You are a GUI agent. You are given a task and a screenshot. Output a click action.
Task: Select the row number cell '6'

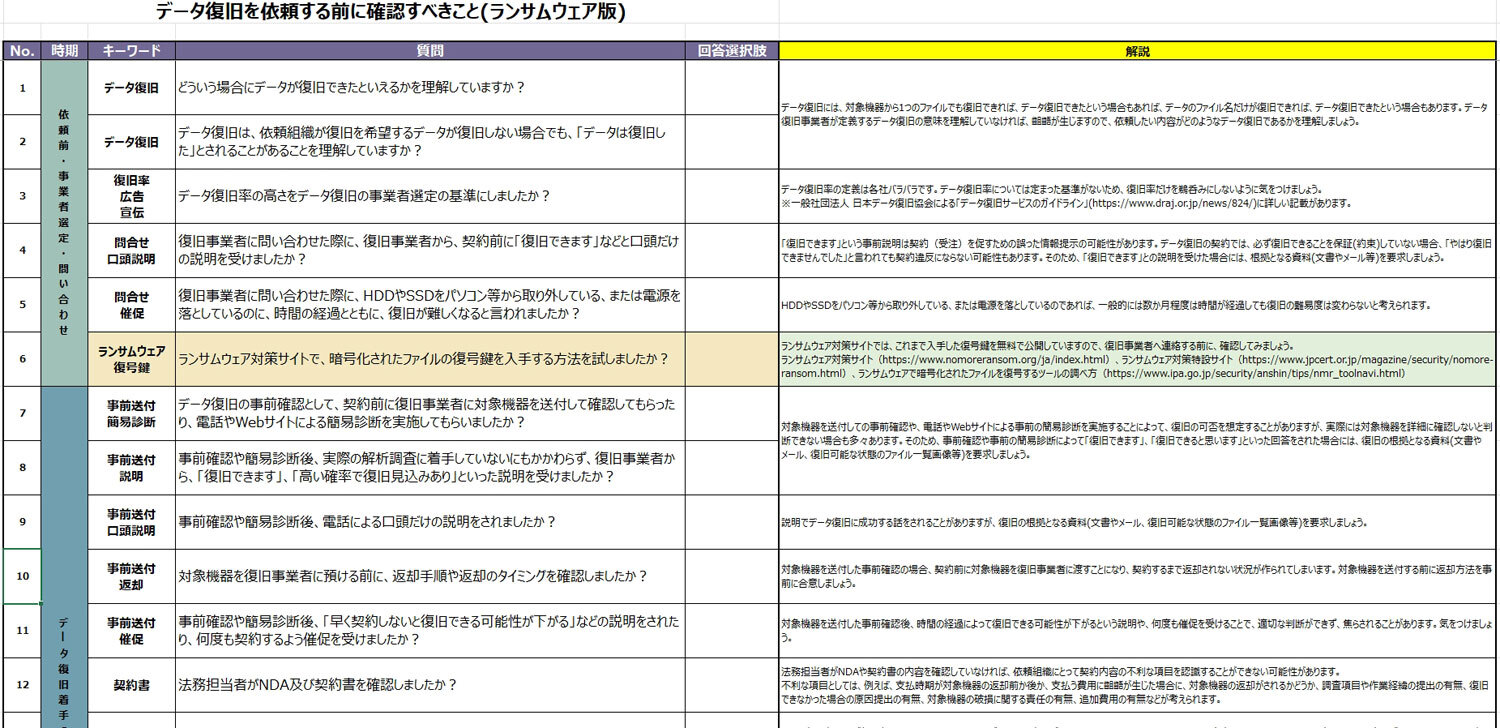click(x=22, y=359)
